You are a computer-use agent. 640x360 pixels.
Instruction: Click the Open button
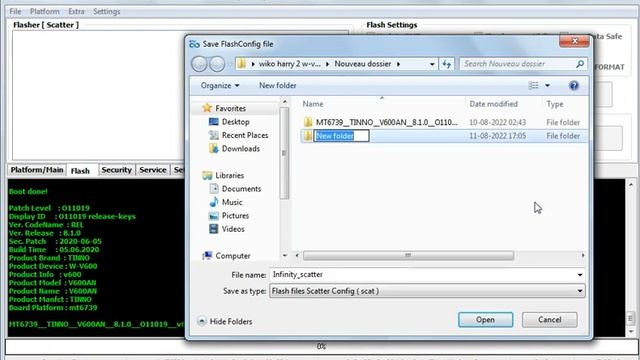click(x=485, y=320)
